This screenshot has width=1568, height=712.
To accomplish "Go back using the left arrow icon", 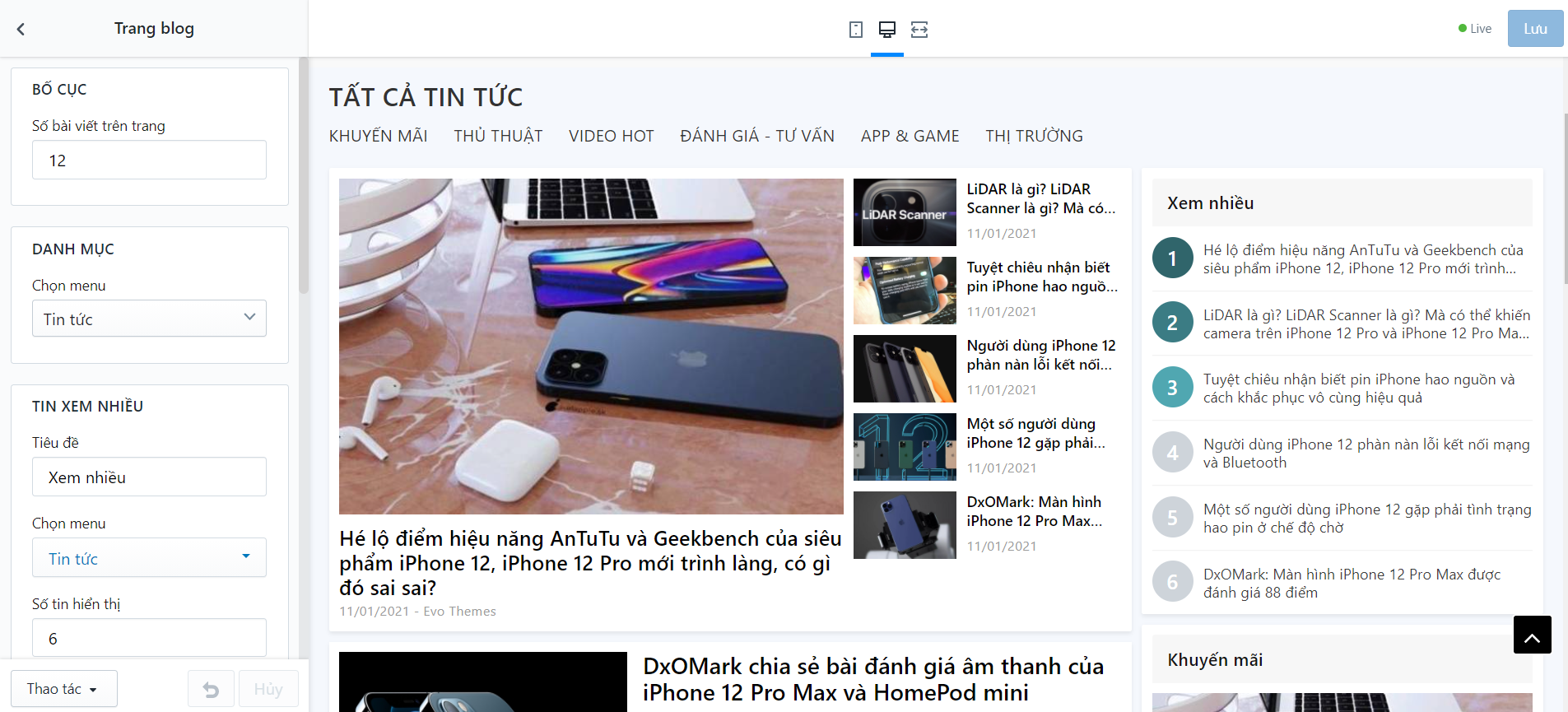I will click(21, 29).
